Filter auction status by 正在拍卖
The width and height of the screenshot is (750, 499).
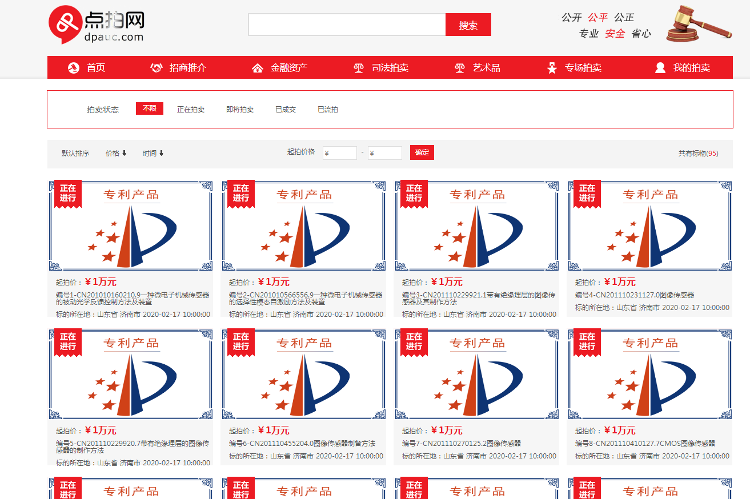click(190, 110)
